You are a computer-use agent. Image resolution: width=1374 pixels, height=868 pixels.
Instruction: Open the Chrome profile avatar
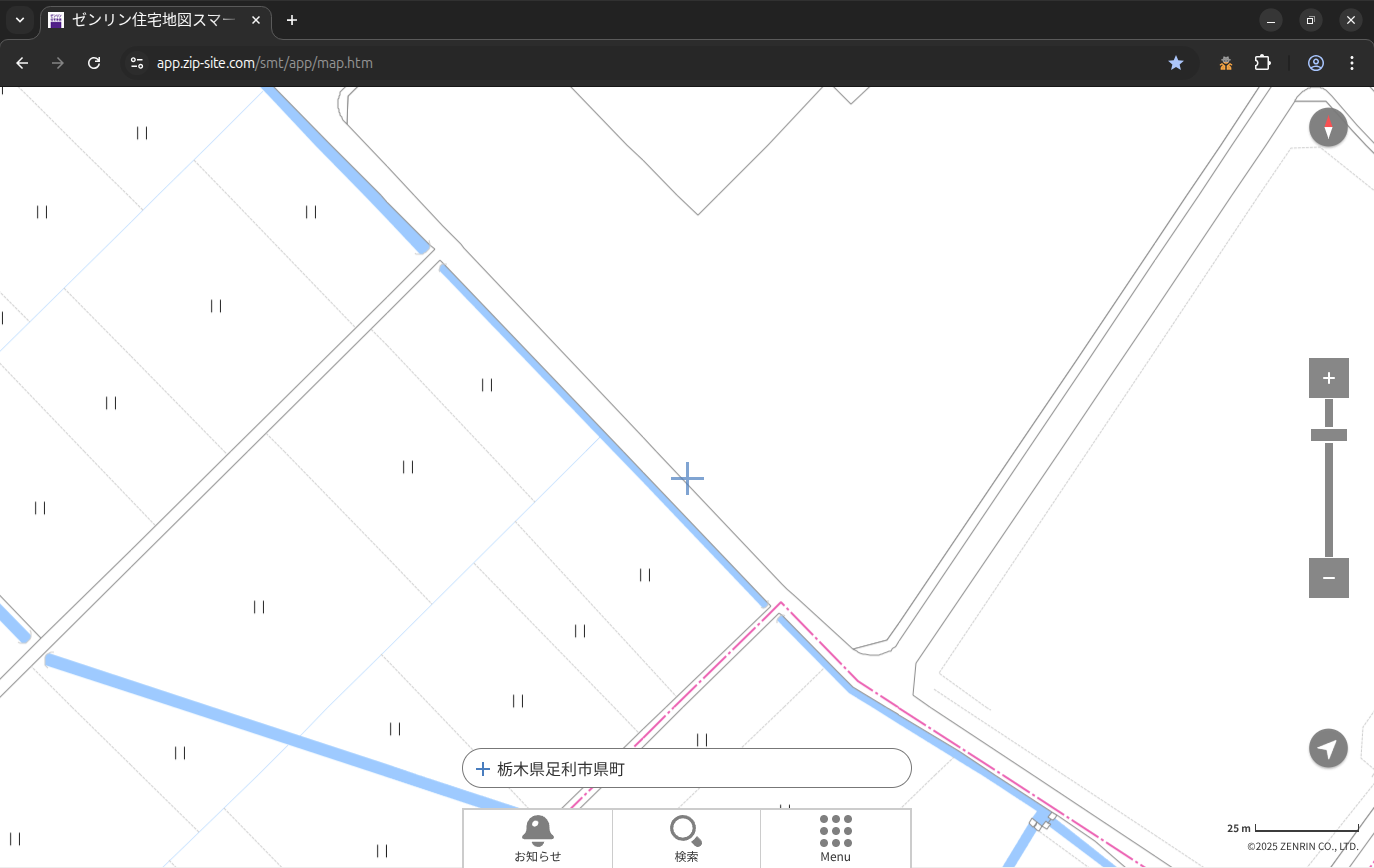1315,63
